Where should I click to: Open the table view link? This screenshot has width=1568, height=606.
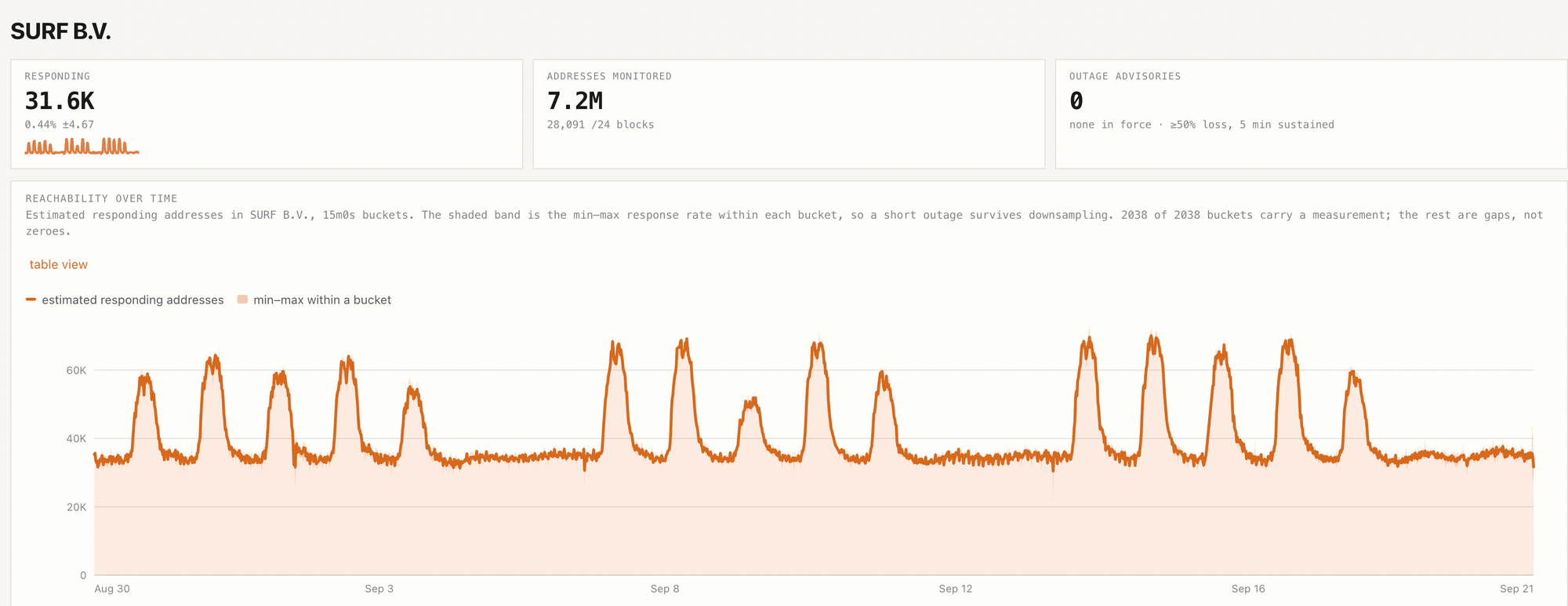coord(59,265)
